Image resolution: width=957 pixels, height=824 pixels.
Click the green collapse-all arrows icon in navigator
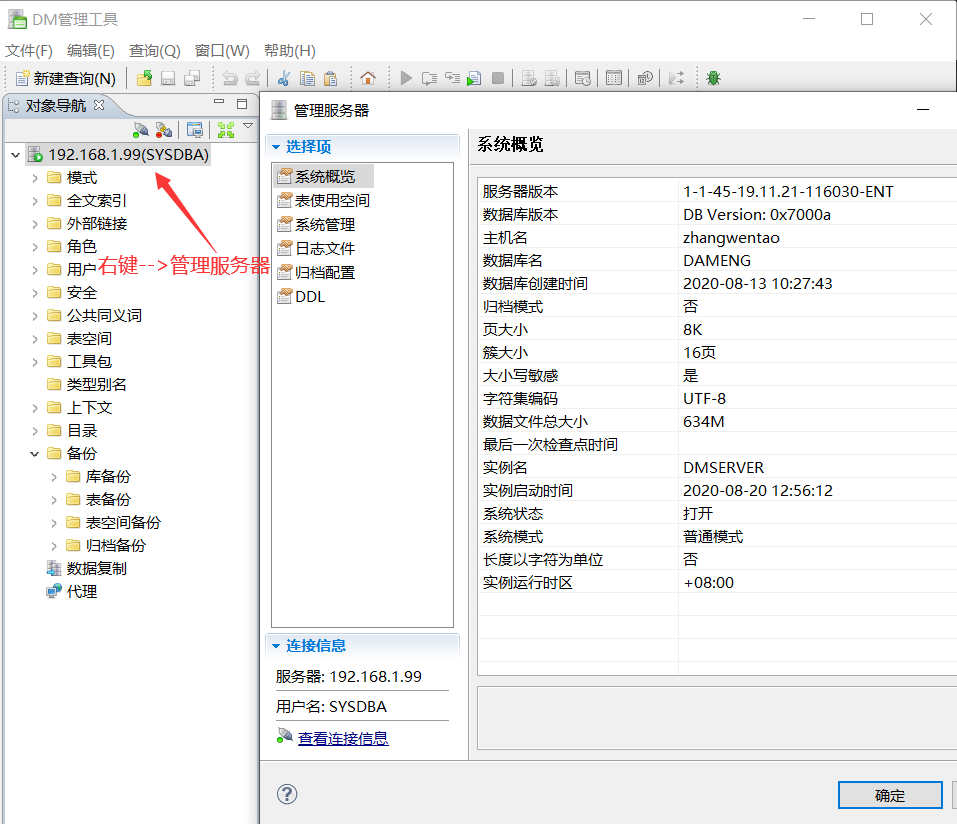pyautogui.click(x=226, y=129)
